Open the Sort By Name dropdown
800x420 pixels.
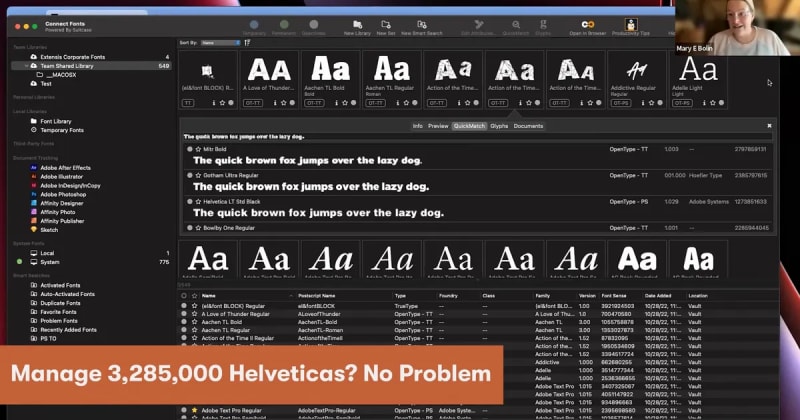(x=220, y=43)
